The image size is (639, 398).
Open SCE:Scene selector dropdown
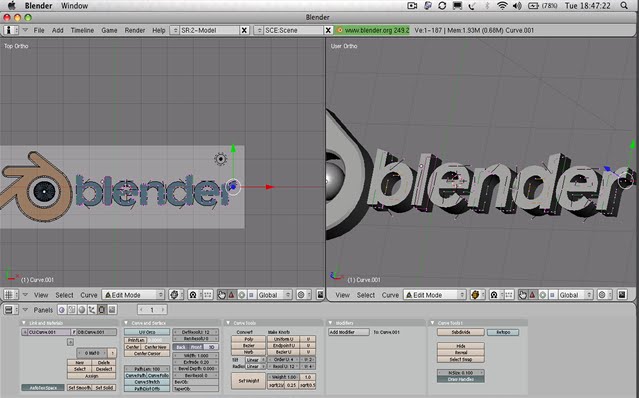(x=258, y=30)
